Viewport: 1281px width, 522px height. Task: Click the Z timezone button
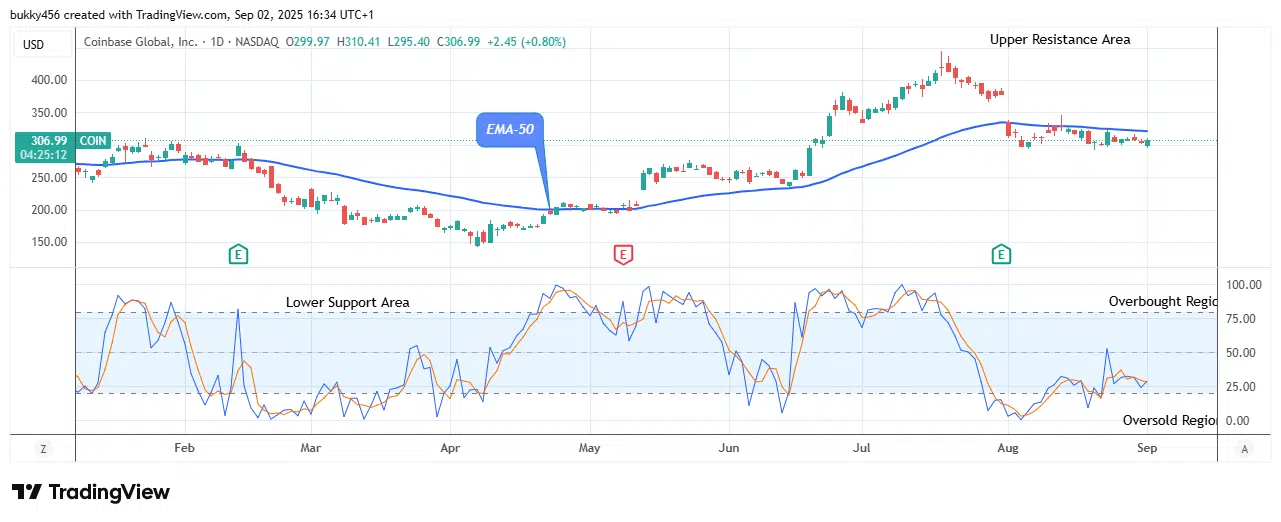(x=43, y=449)
